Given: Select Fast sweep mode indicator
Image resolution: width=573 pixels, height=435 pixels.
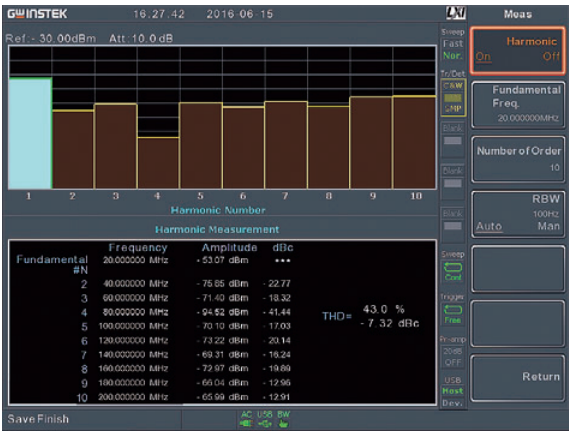Looking at the screenshot, I should click(453, 44).
